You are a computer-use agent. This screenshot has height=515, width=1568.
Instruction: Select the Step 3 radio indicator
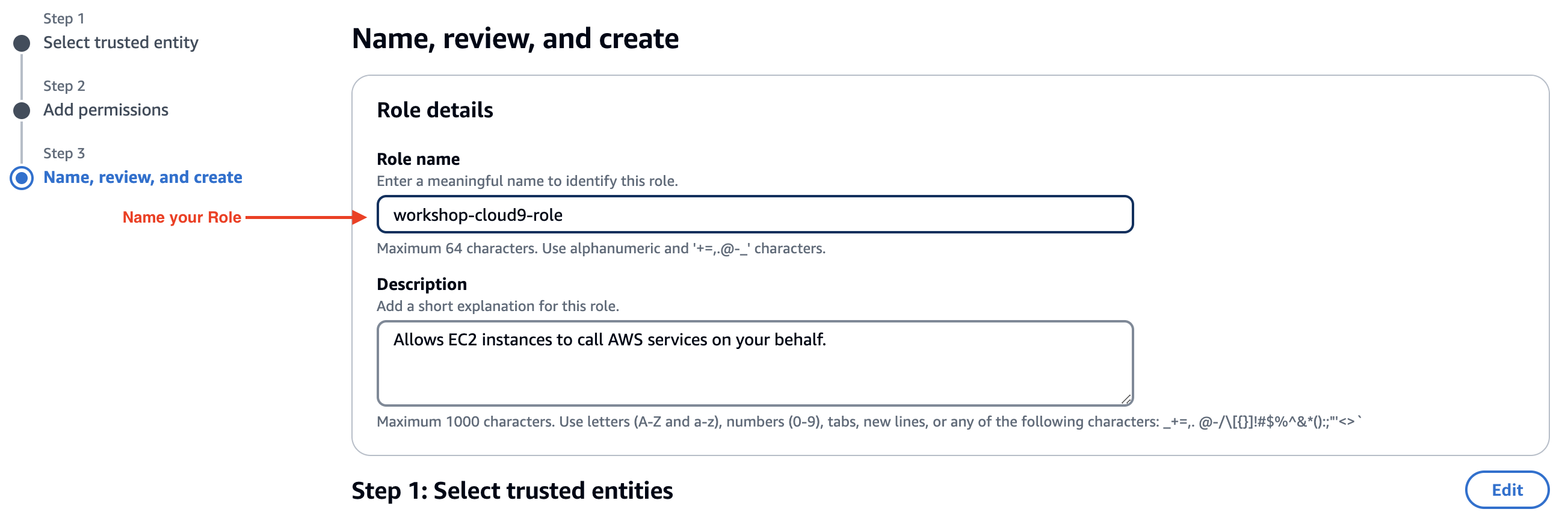(22, 177)
